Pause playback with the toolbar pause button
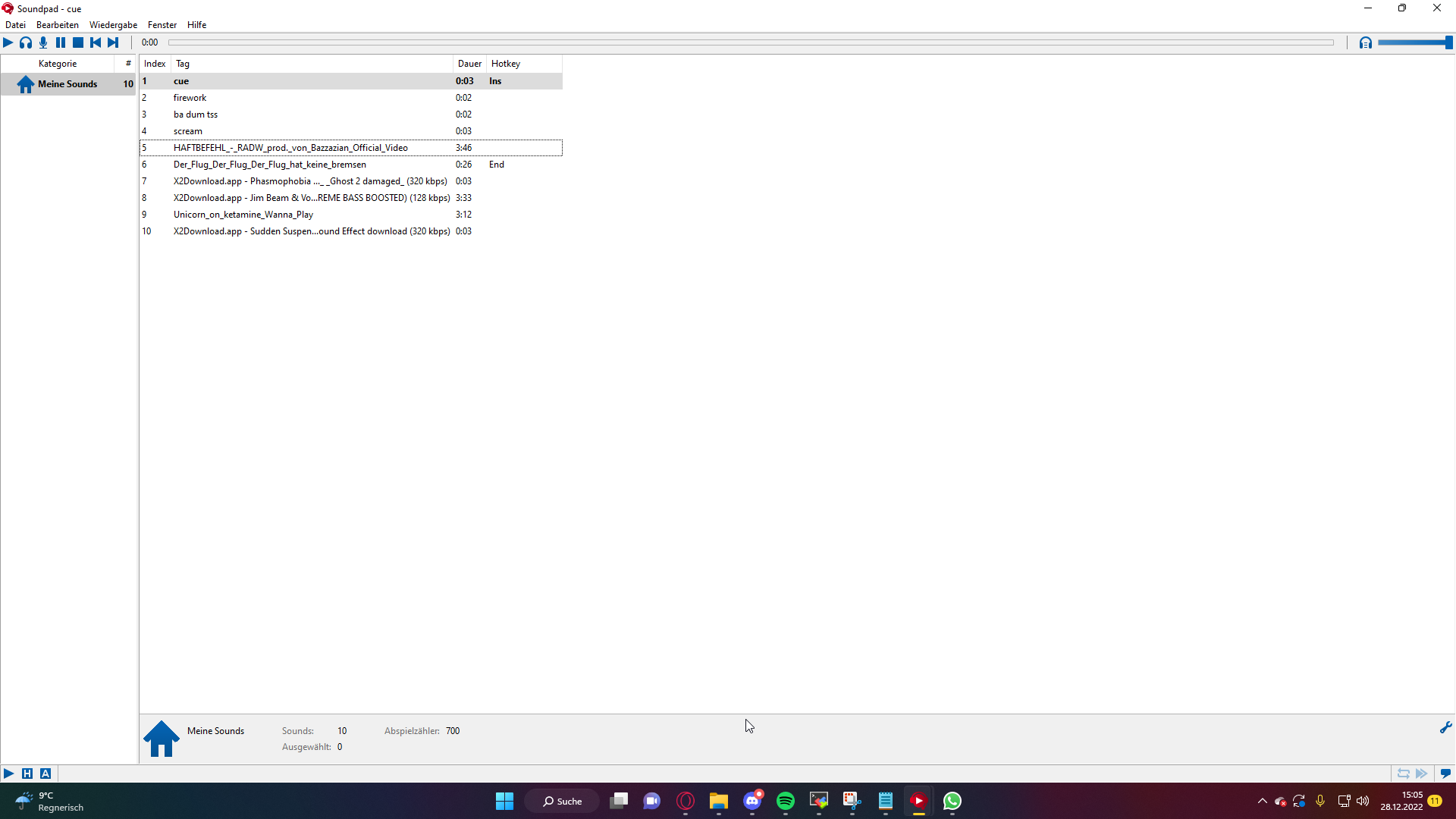The image size is (1456, 819). 61,42
